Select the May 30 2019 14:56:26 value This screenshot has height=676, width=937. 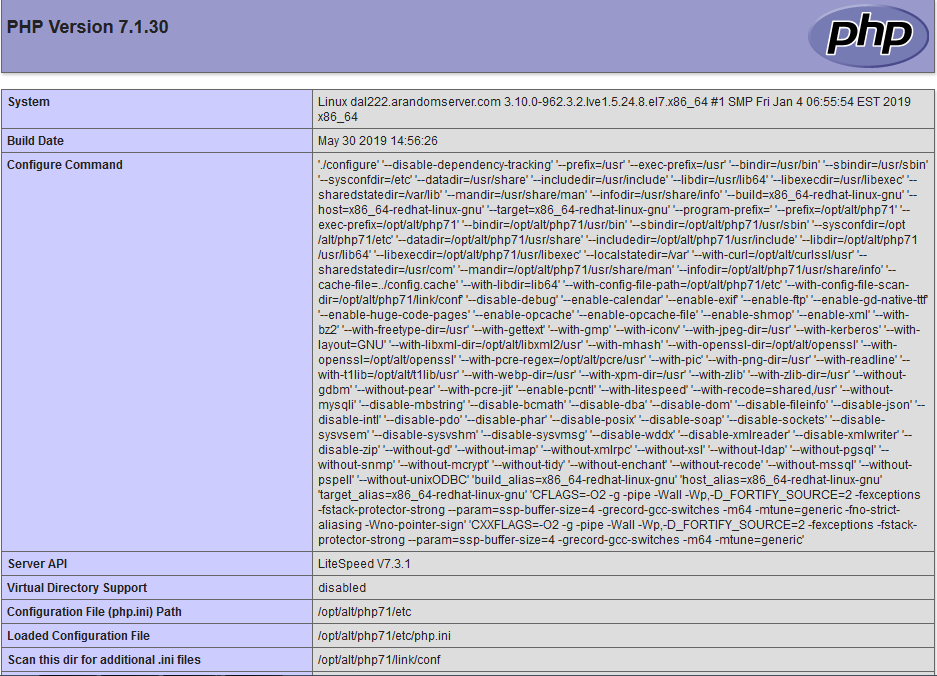click(x=378, y=140)
